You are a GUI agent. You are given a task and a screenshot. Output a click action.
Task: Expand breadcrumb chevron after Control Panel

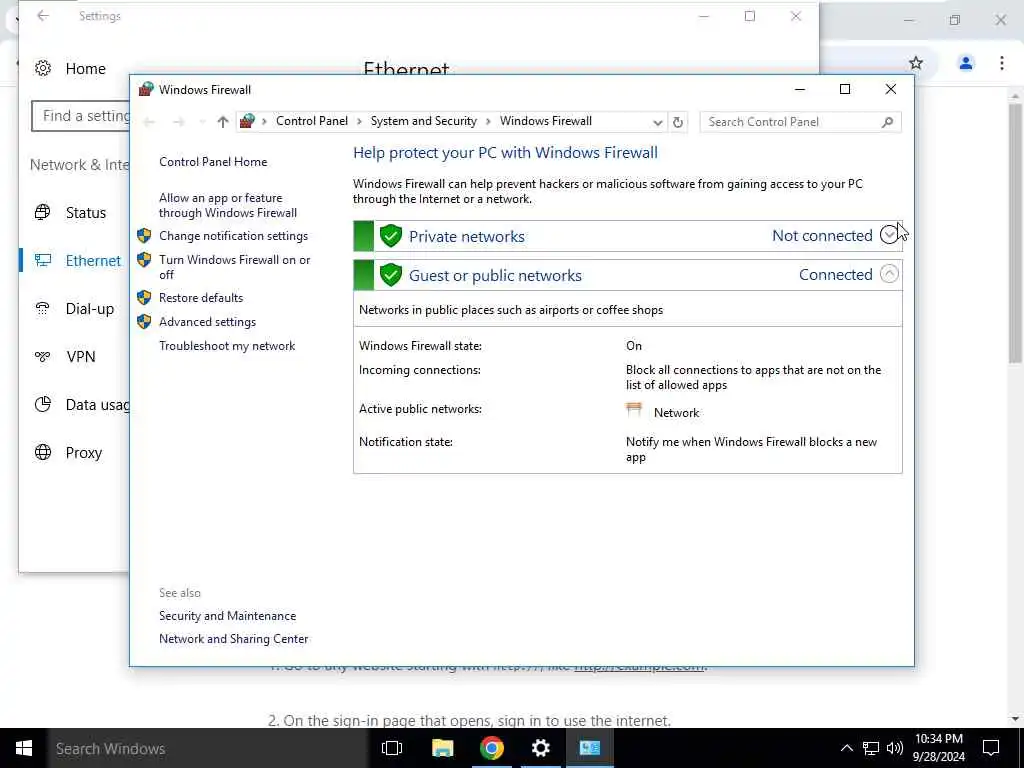pyautogui.click(x=359, y=121)
